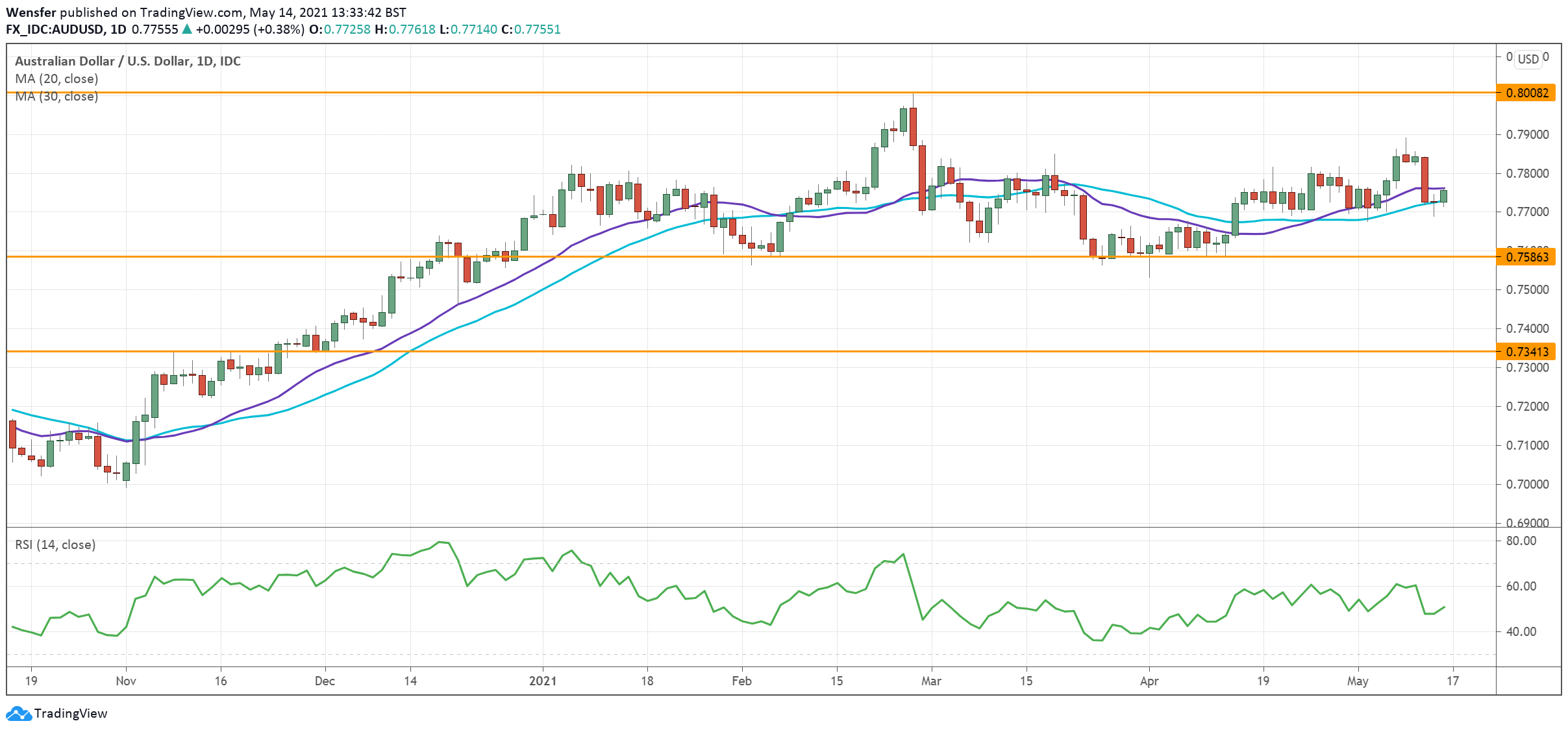
Task: Click the TradingView cloud logo icon
Action: tap(18, 713)
